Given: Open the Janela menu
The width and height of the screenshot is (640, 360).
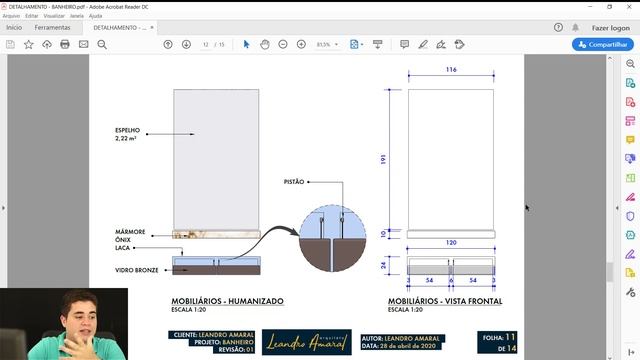Looking at the screenshot, I should (x=77, y=16).
